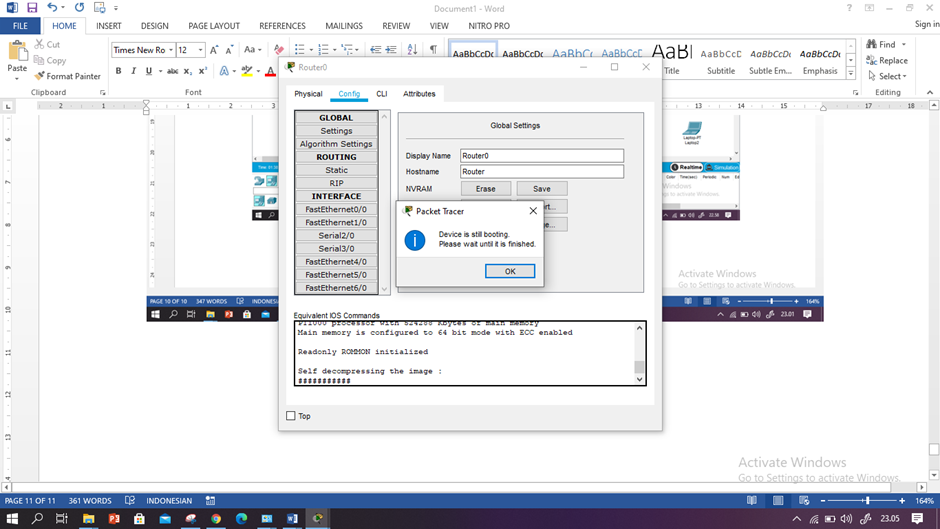Switch to Physical tab in Router0
Screen dimensions: 940x529
(x=308, y=94)
